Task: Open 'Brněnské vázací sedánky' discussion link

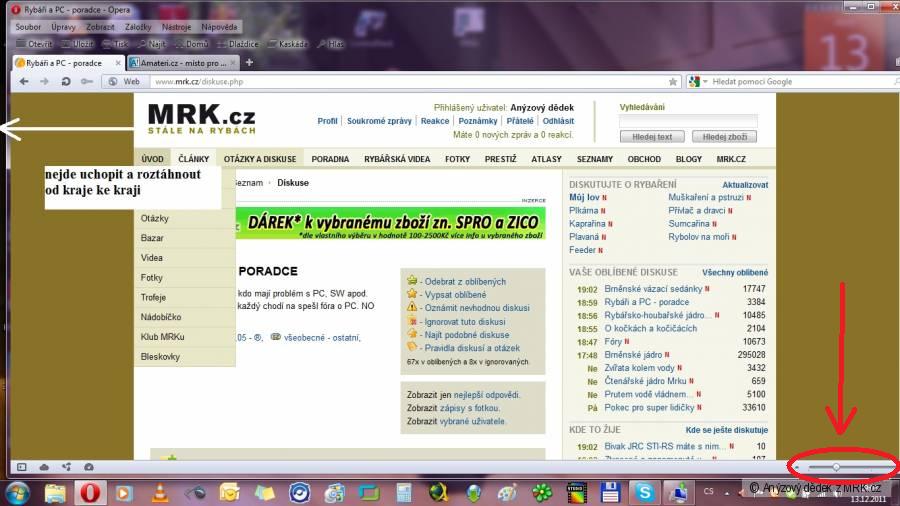Action: pos(653,289)
